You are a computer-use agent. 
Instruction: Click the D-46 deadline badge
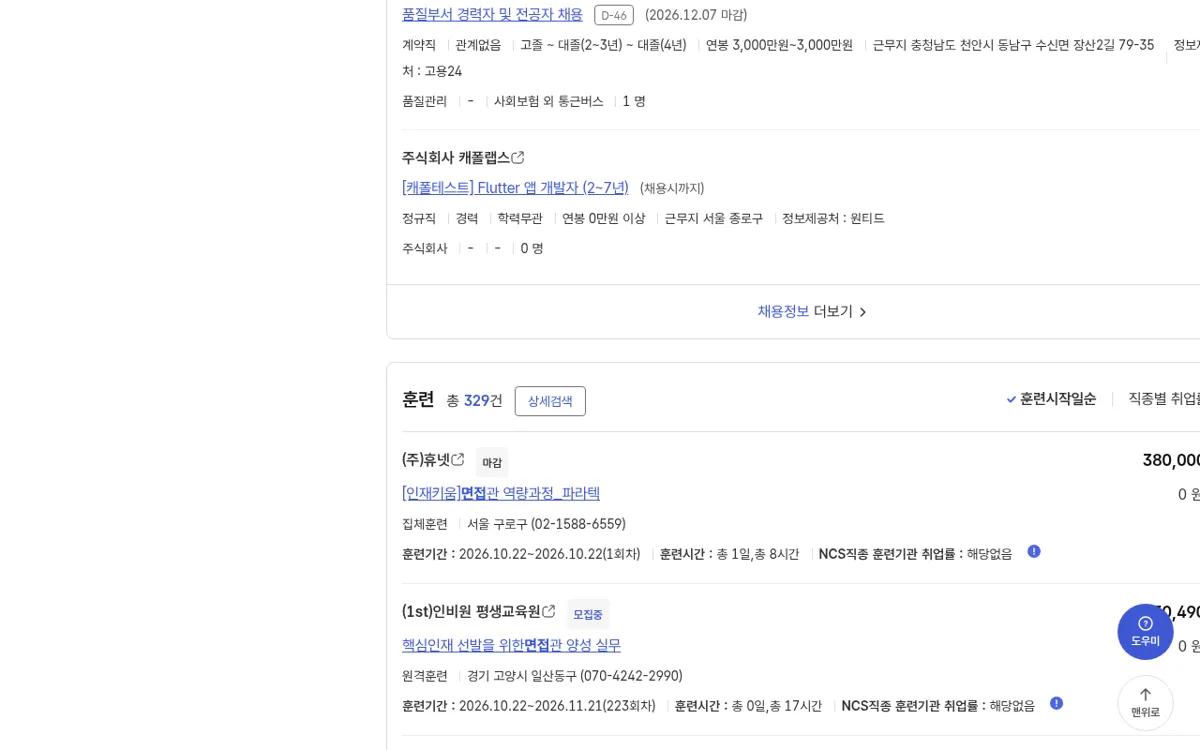614,15
